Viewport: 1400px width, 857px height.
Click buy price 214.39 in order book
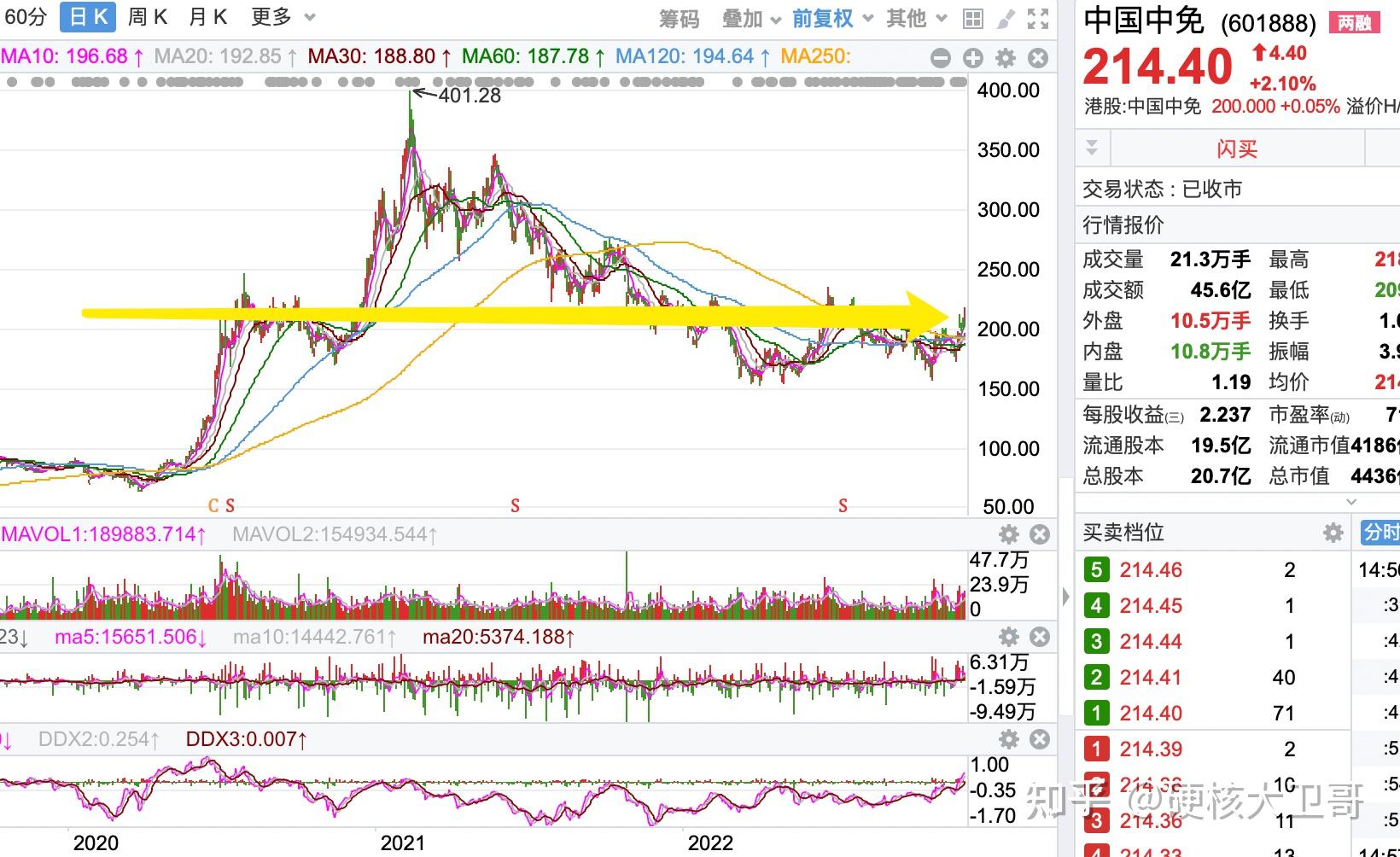pos(1151,749)
